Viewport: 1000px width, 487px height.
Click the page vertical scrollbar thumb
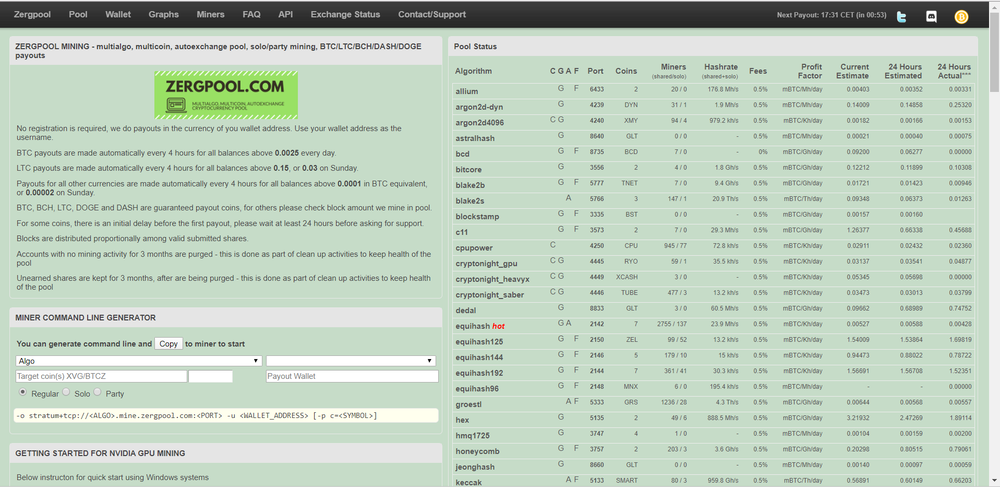coord(994,53)
